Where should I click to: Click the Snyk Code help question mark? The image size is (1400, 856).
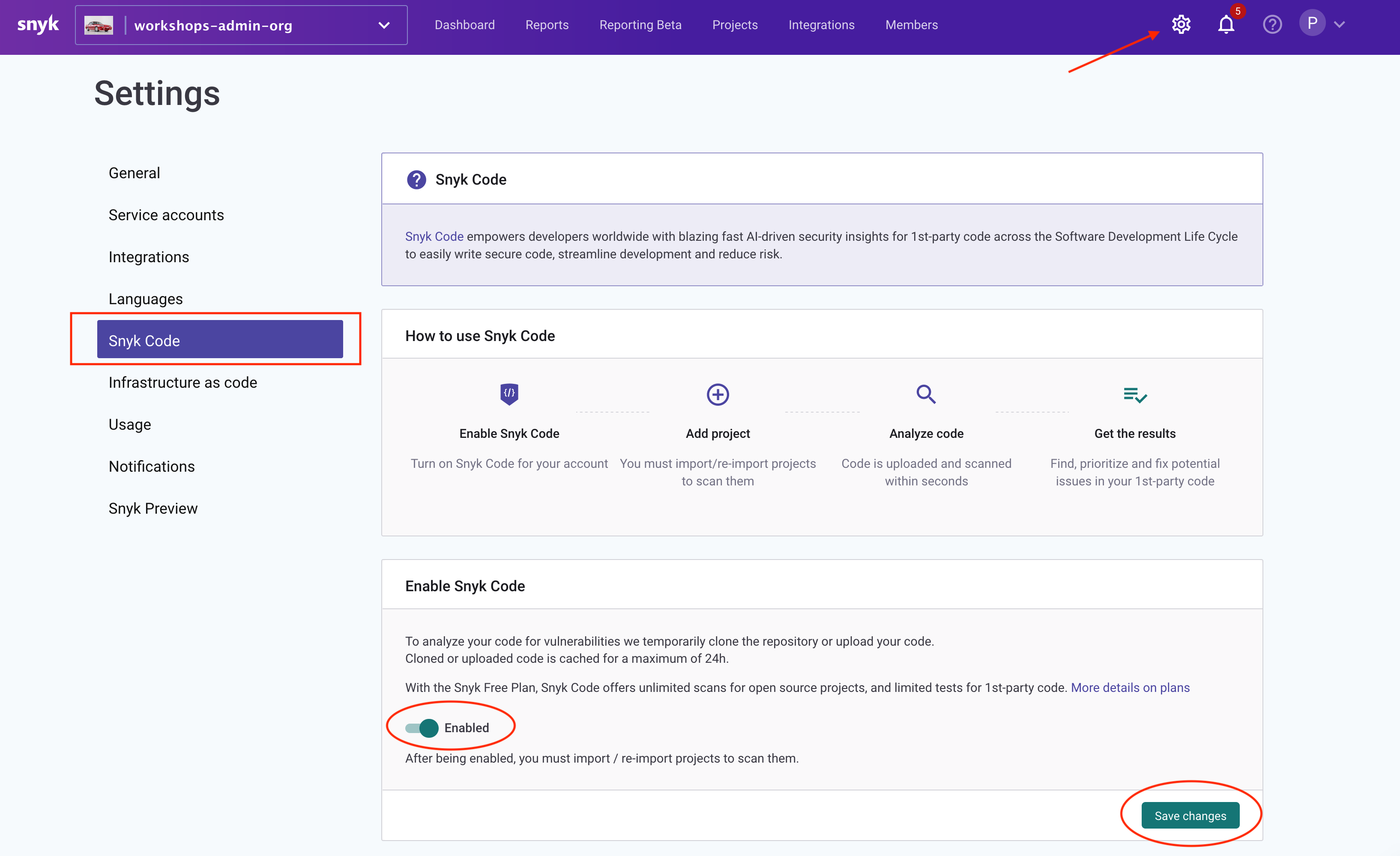tap(416, 179)
